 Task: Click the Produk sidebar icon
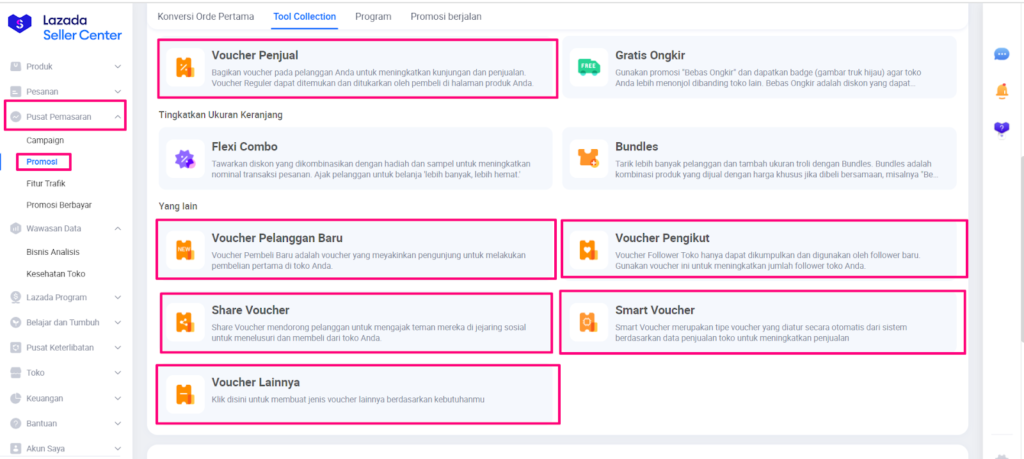16,67
